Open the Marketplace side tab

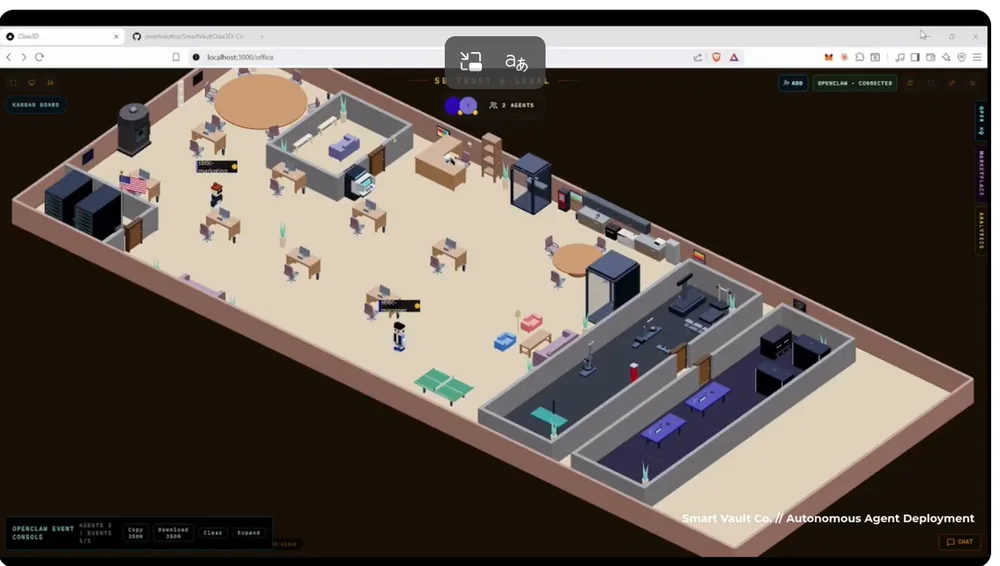[x=982, y=174]
